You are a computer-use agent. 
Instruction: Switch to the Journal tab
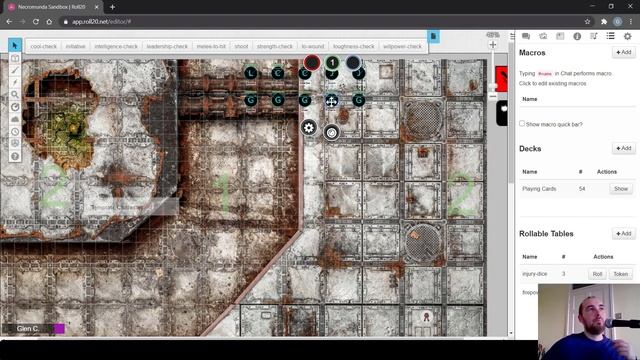560,36
